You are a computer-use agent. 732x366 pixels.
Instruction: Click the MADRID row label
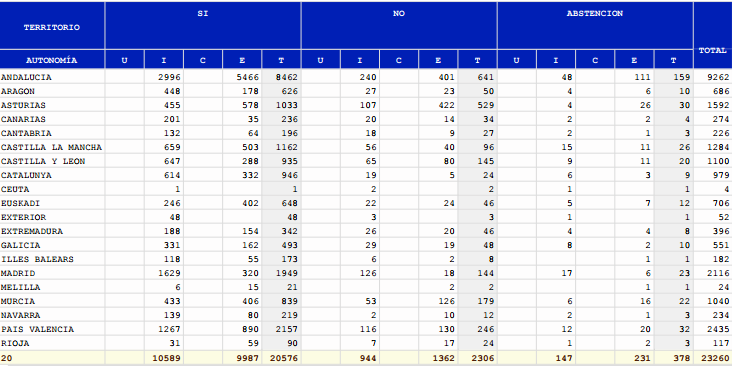(18, 273)
